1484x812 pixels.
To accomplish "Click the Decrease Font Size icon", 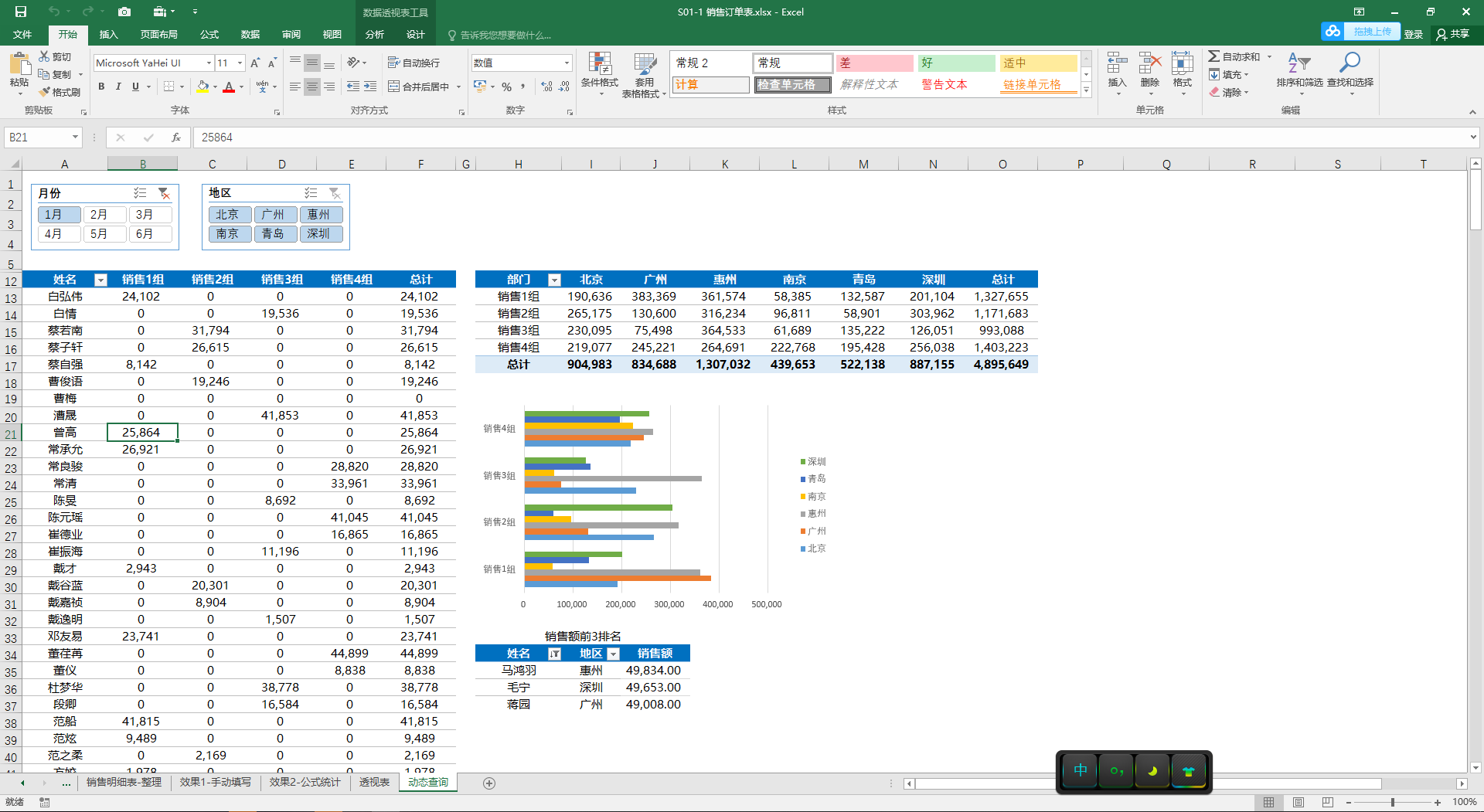I will click(x=272, y=63).
